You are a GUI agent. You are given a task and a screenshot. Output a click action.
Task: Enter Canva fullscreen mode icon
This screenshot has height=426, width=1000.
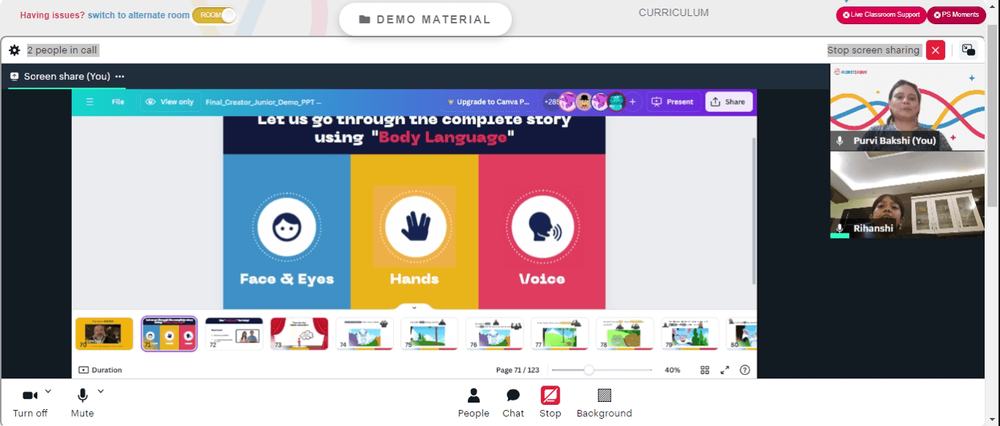724,370
